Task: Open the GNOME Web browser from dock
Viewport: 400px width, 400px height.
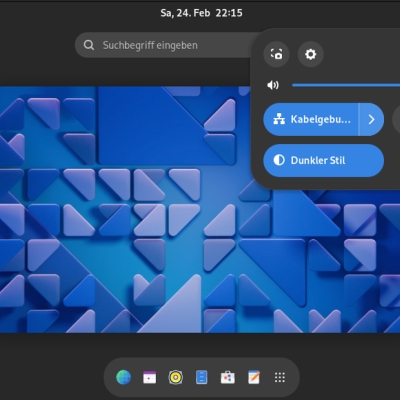Action: tap(124, 377)
